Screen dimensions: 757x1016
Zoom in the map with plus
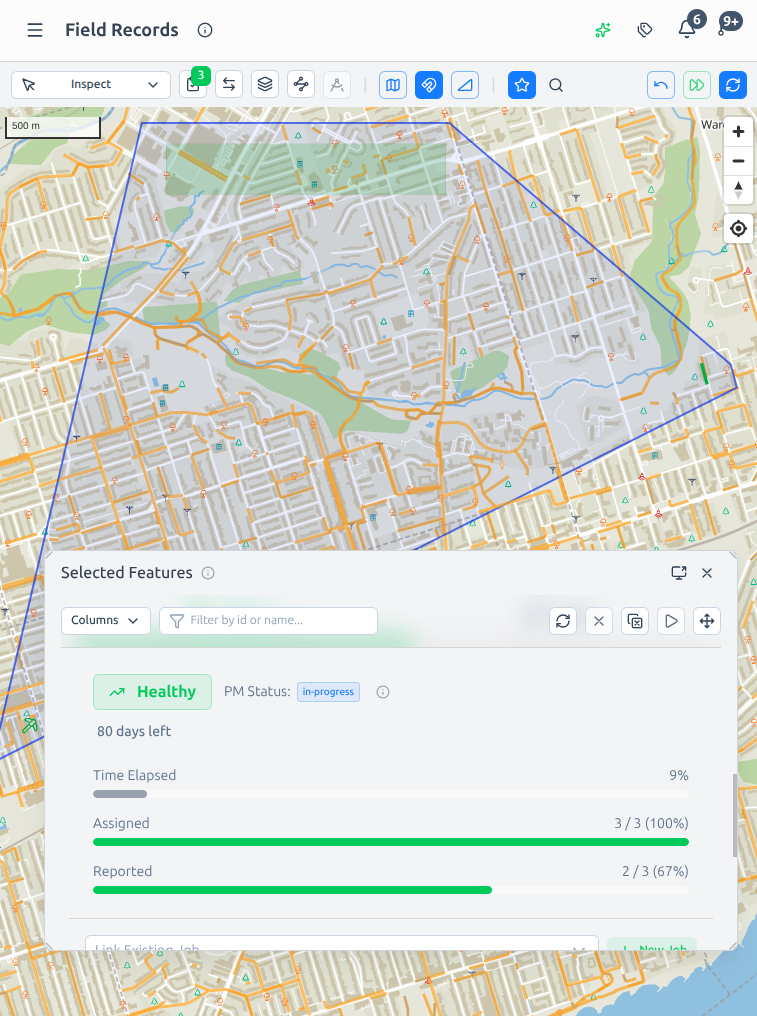coord(738,132)
